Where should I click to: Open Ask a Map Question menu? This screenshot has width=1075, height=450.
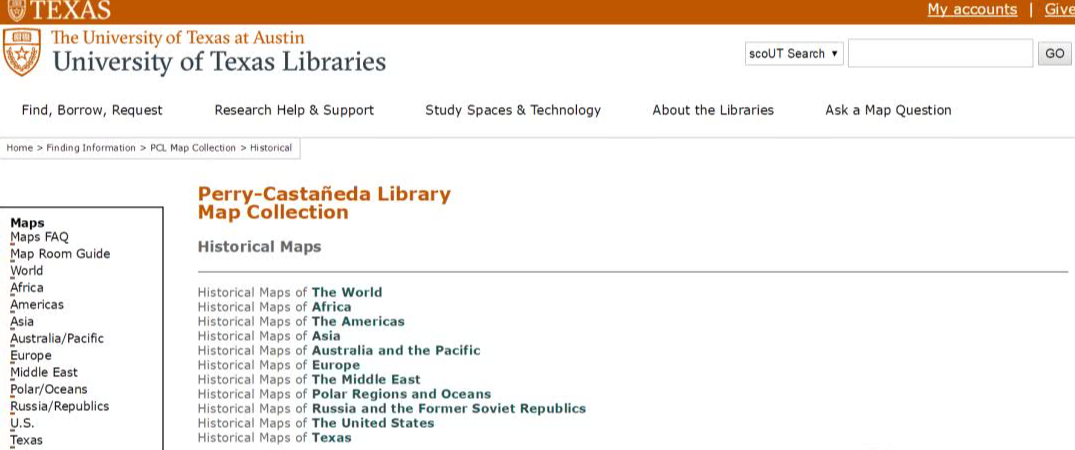pyautogui.click(x=889, y=110)
